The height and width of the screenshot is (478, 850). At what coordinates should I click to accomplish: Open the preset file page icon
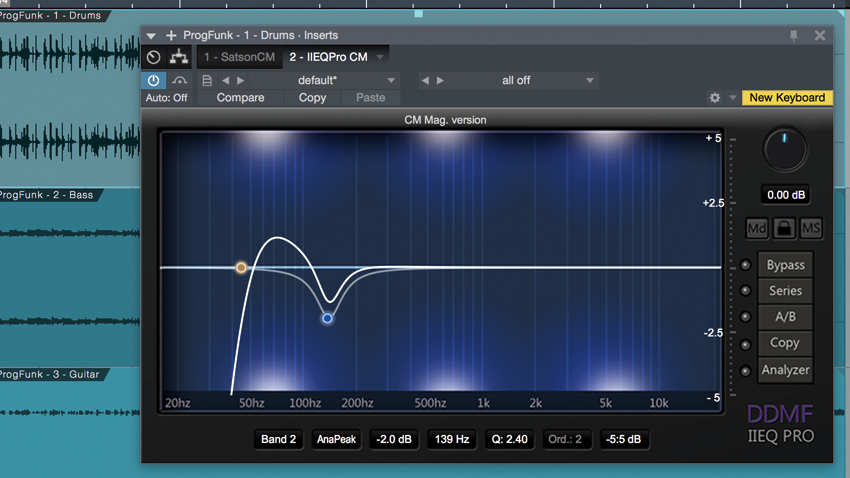coord(207,80)
